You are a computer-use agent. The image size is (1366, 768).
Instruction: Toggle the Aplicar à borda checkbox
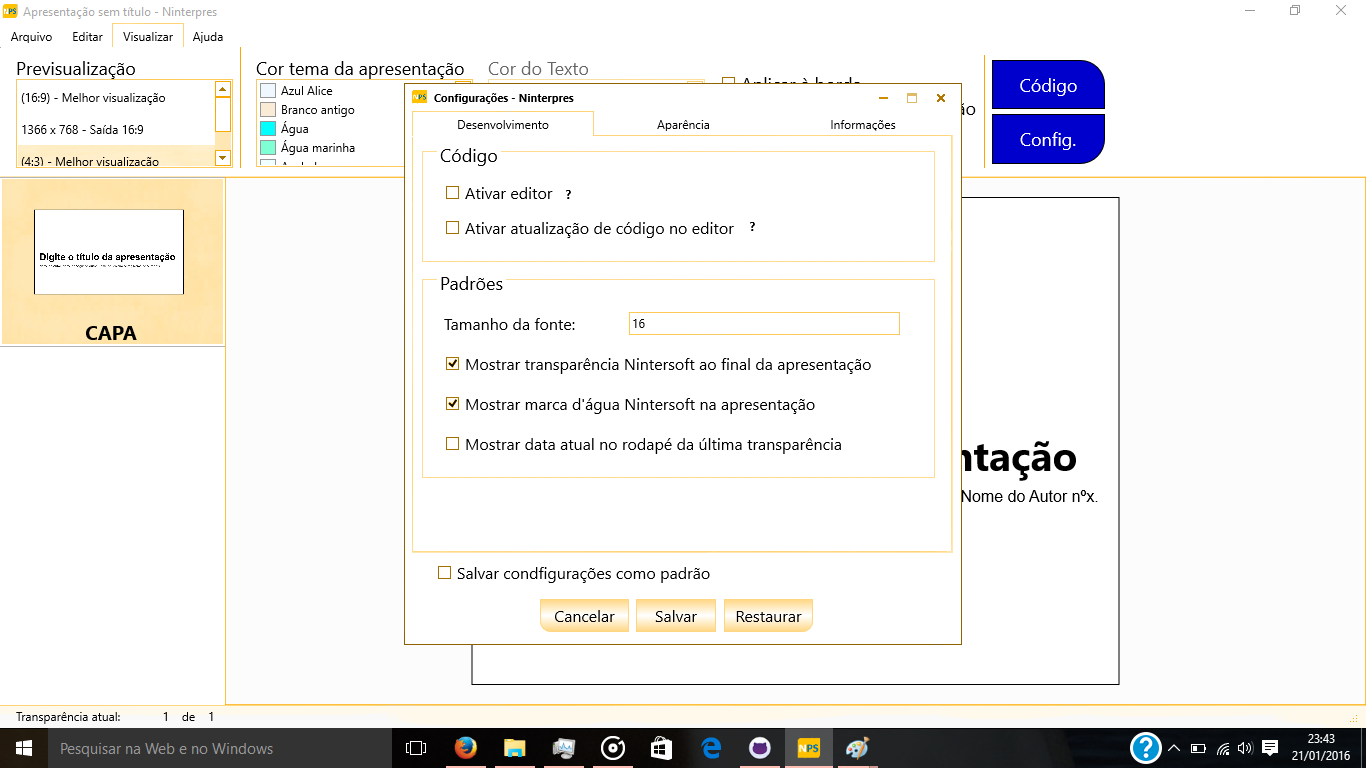click(728, 84)
